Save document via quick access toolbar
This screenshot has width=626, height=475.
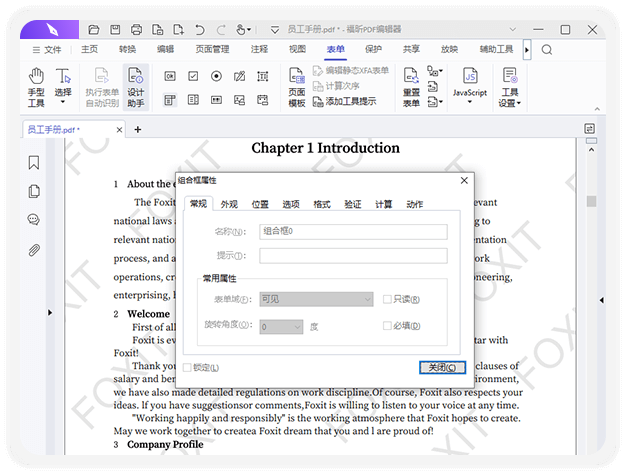(x=115, y=30)
